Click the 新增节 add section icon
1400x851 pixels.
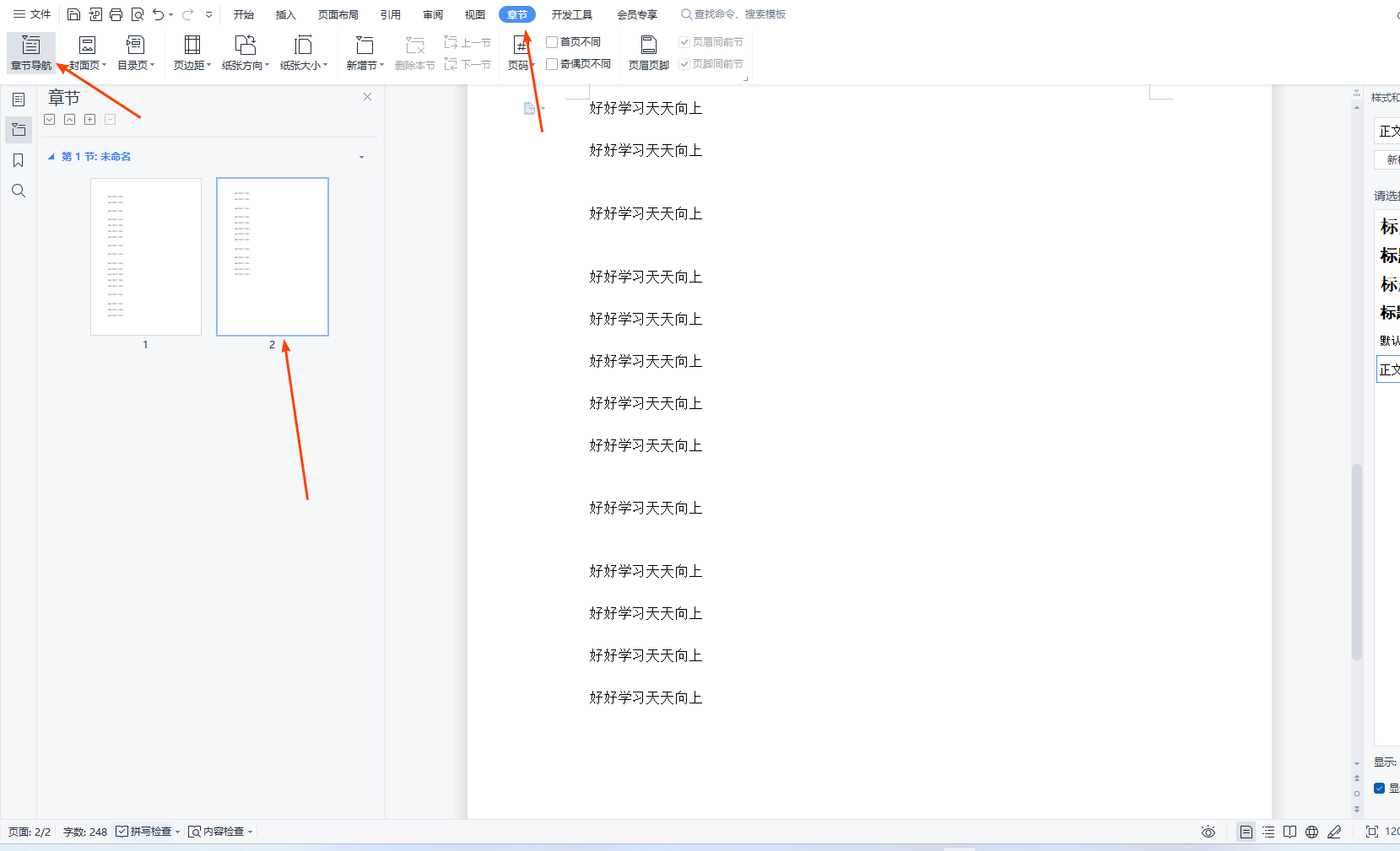point(364,52)
